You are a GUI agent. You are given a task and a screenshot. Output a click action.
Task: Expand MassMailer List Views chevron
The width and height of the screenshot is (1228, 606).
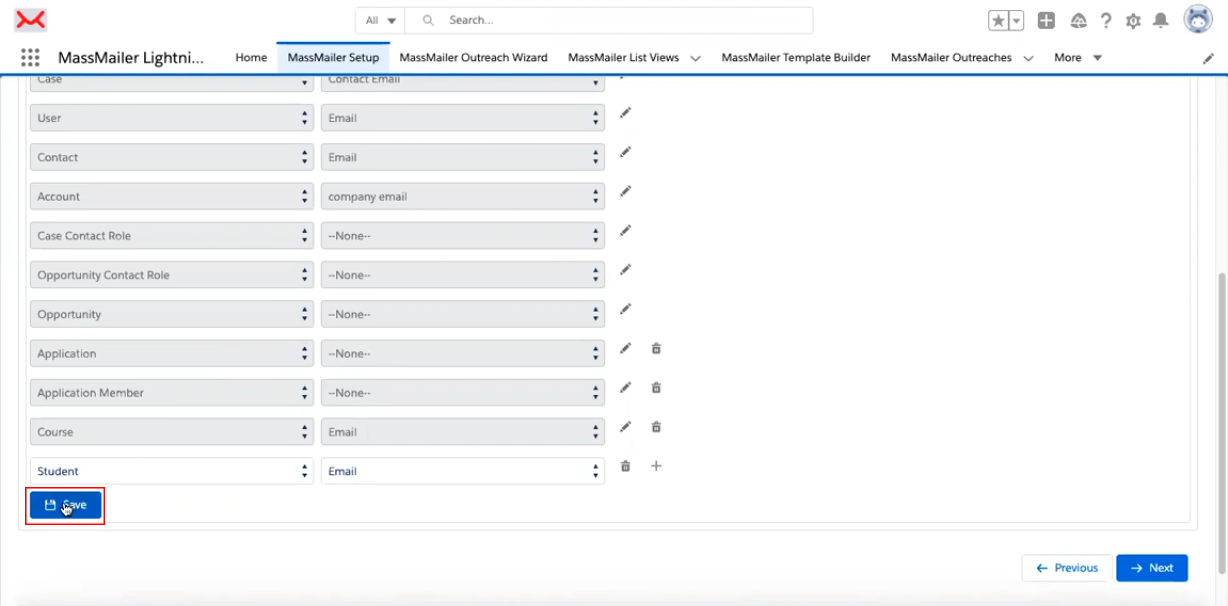coord(695,58)
